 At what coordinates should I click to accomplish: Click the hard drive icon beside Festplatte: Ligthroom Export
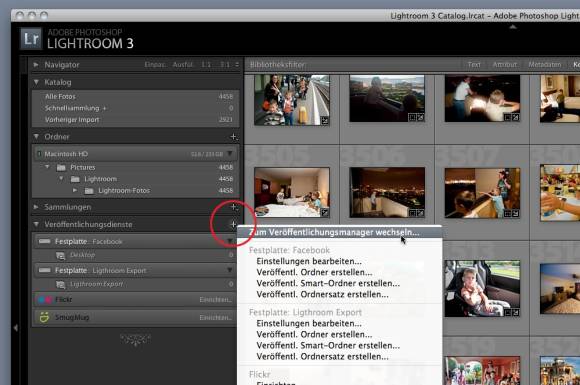click(x=44, y=270)
